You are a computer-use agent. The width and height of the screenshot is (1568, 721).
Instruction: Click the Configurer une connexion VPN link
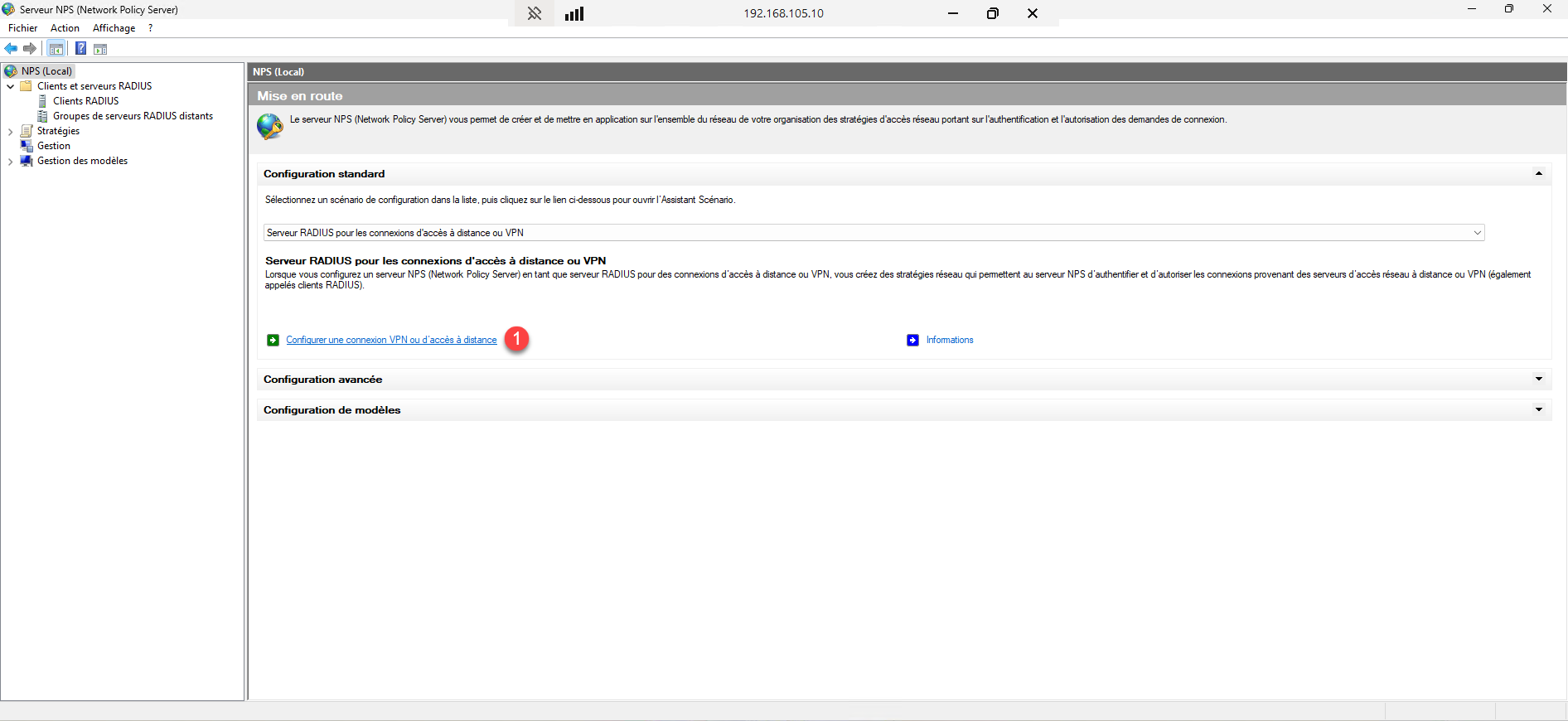pos(391,341)
